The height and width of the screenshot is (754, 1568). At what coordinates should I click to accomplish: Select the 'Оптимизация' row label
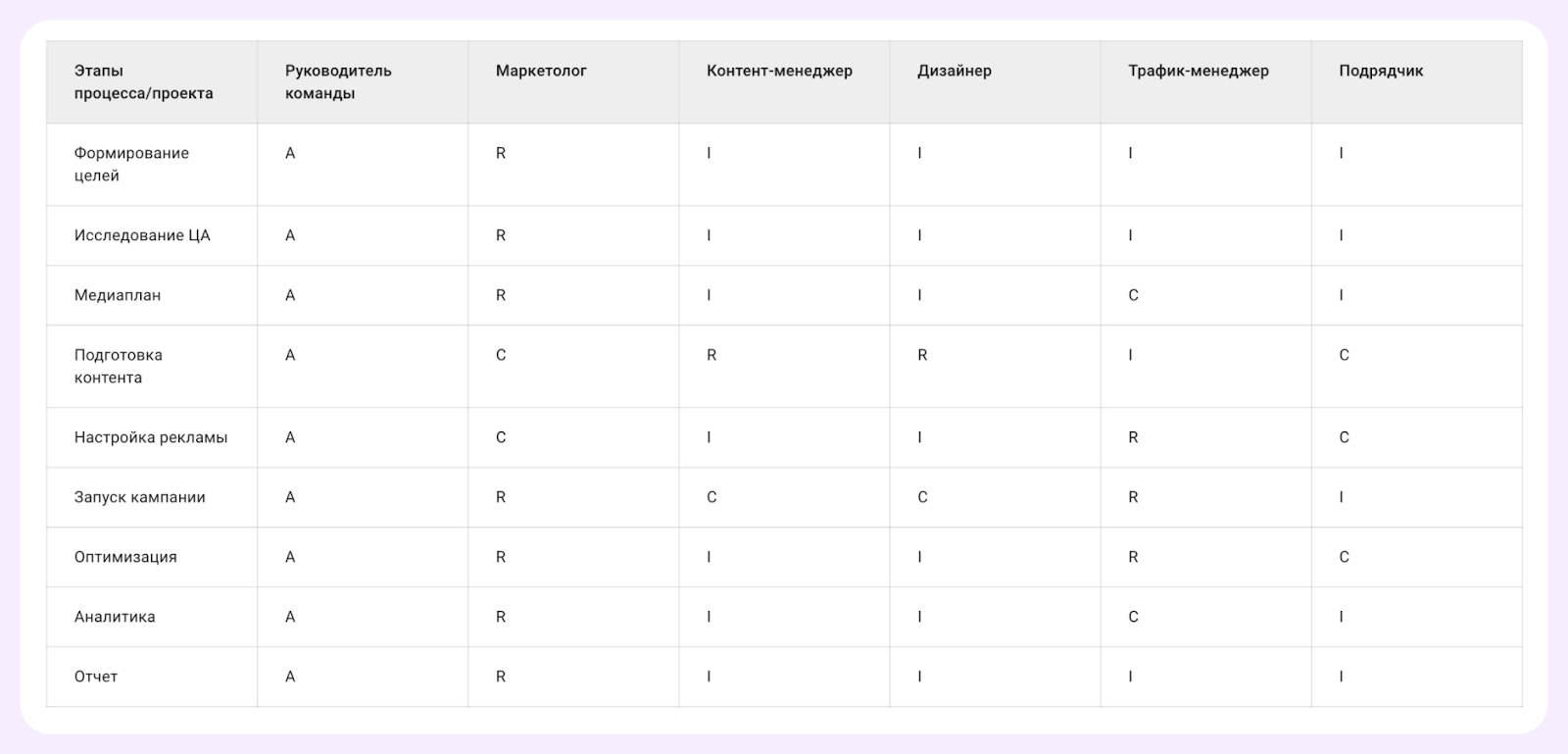coord(125,557)
